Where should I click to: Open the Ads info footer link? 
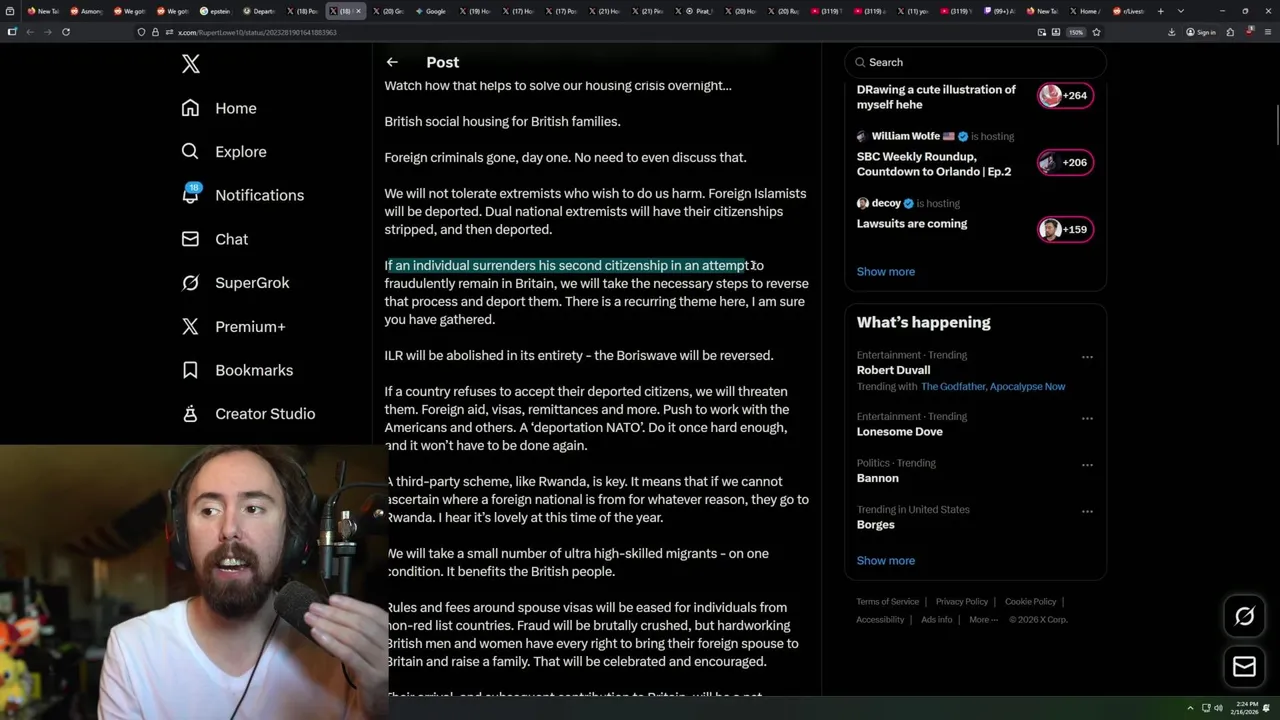tap(936, 620)
